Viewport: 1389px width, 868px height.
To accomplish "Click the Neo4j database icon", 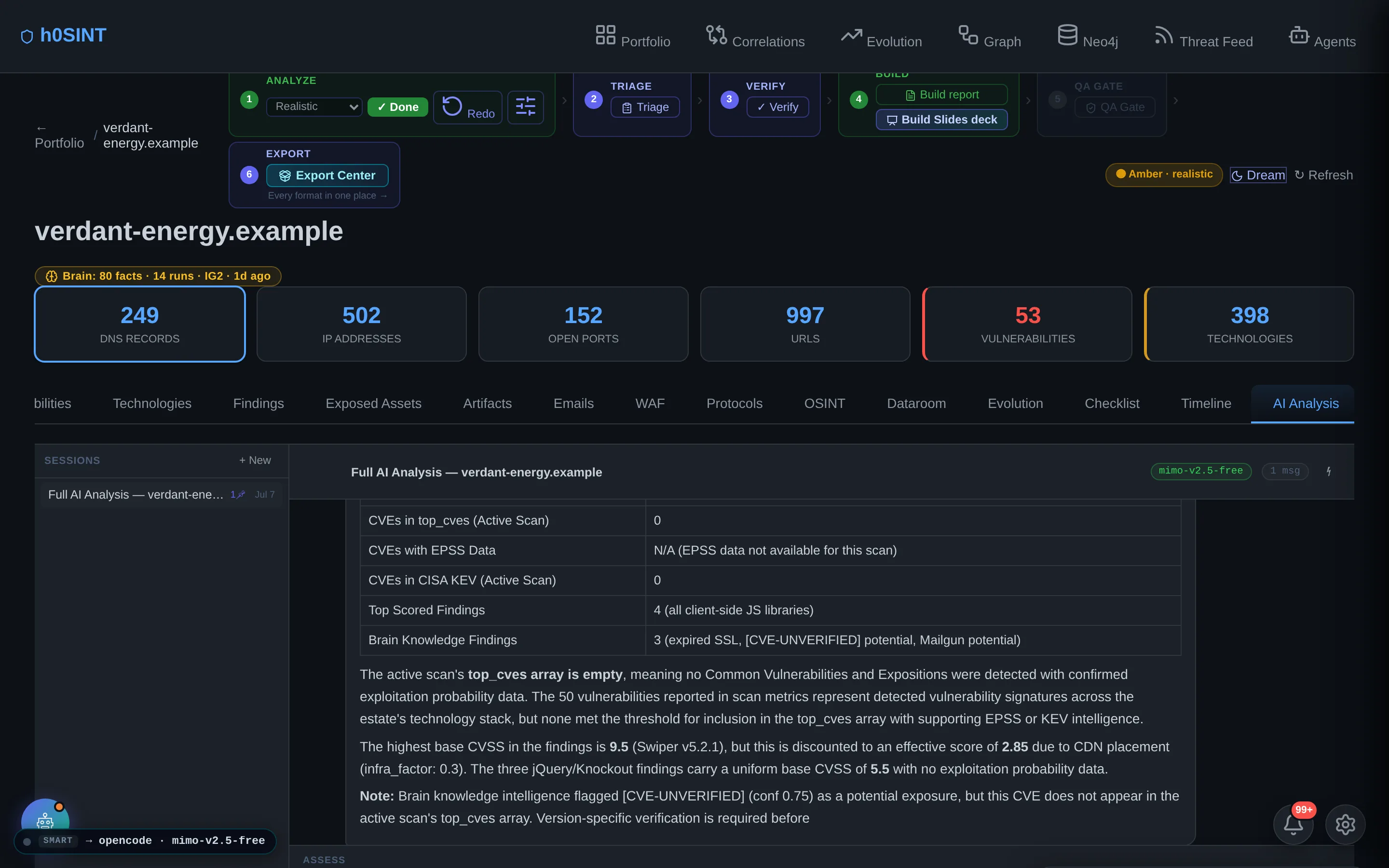I will (x=1068, y=34).
